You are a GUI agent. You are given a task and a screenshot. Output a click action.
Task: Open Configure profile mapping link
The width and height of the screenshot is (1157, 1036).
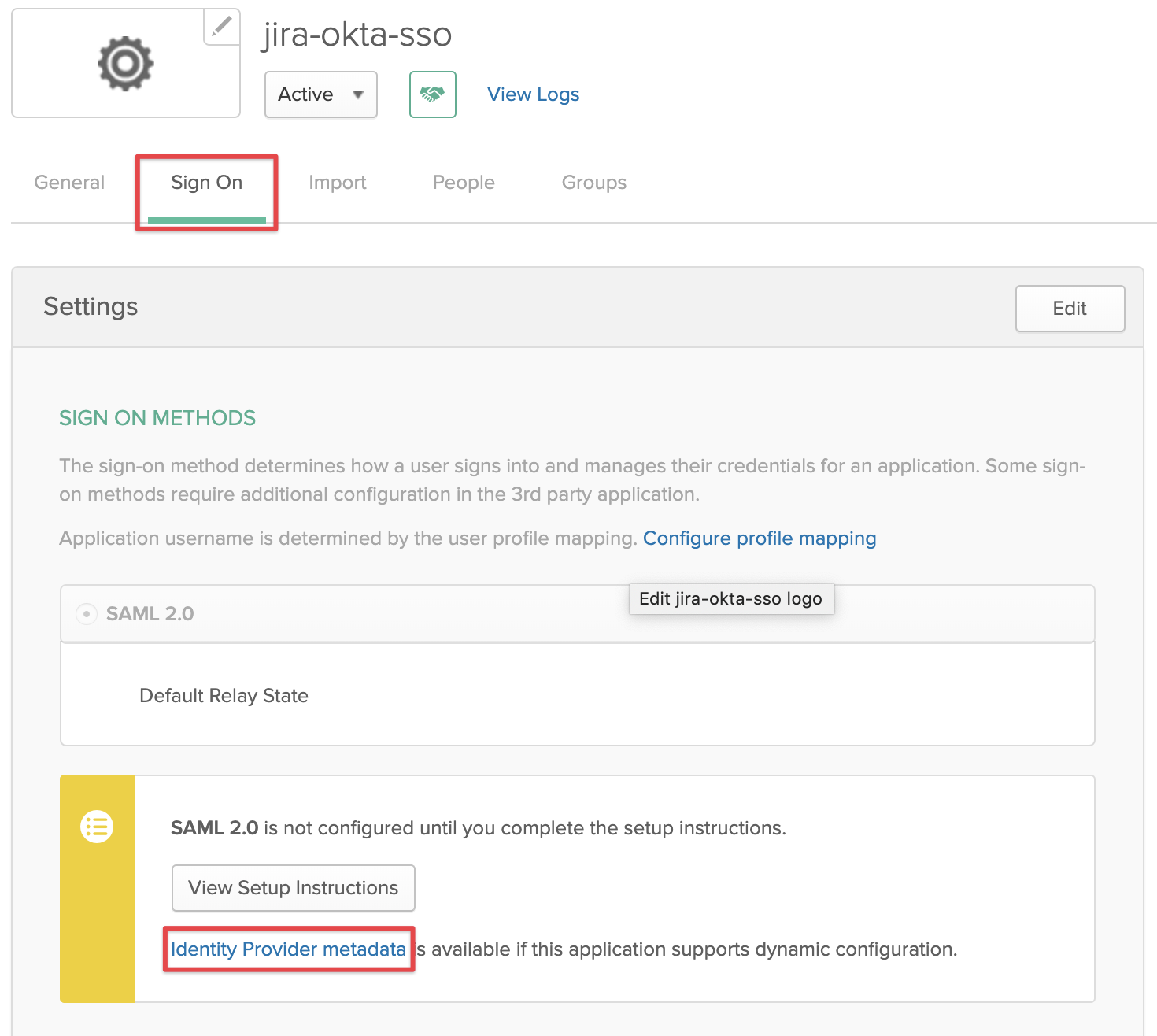coord(760,538)
